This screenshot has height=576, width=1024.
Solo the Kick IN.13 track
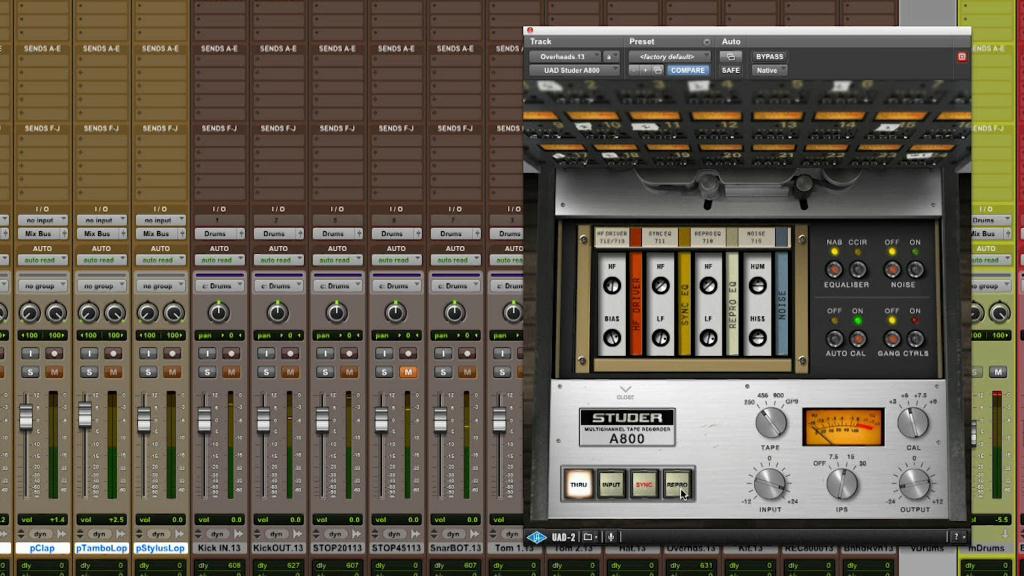[x=207, y=372]
